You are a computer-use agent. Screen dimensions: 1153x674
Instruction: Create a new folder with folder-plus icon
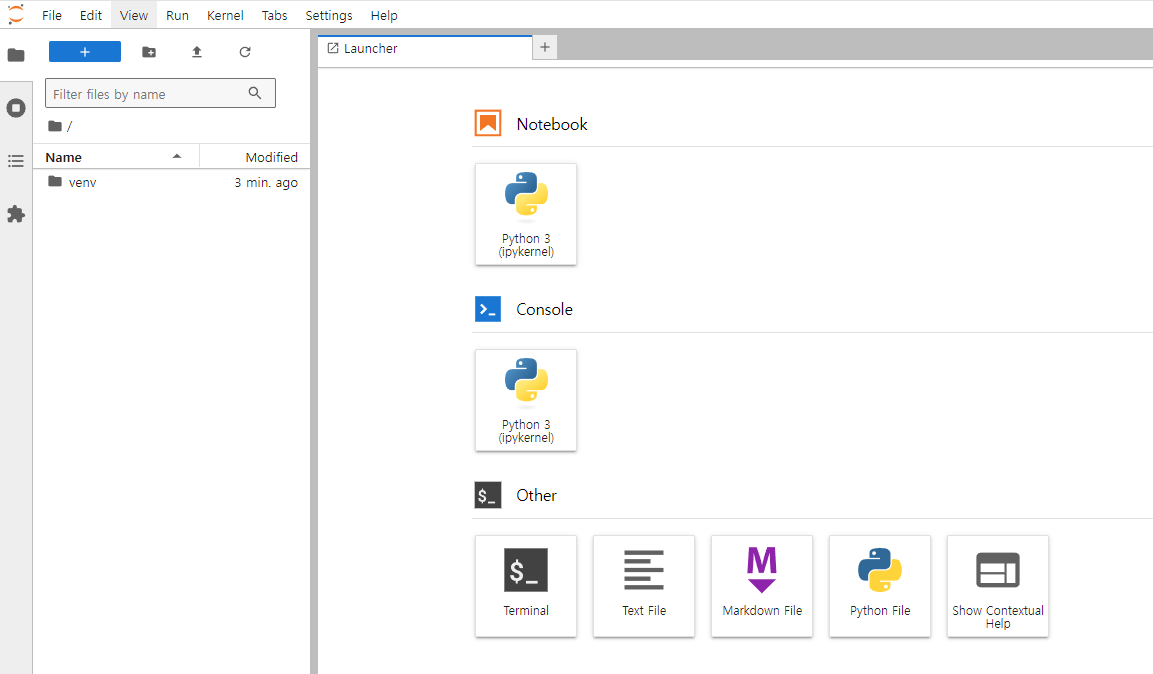tap(149, 51)
